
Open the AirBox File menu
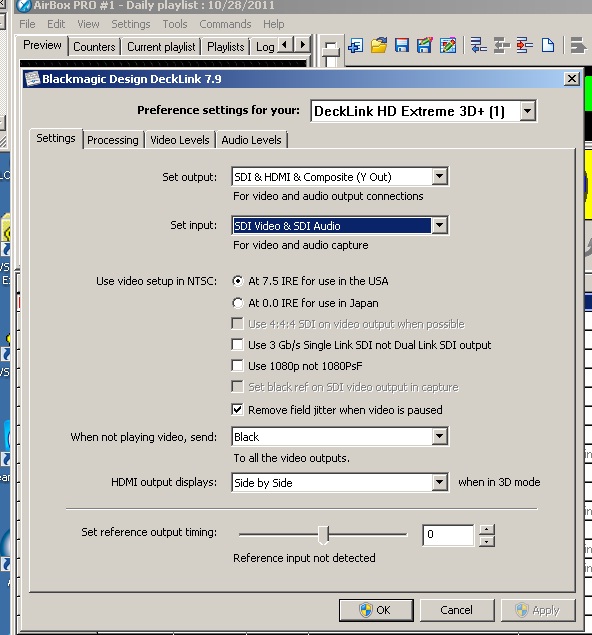tap(27, 24)
